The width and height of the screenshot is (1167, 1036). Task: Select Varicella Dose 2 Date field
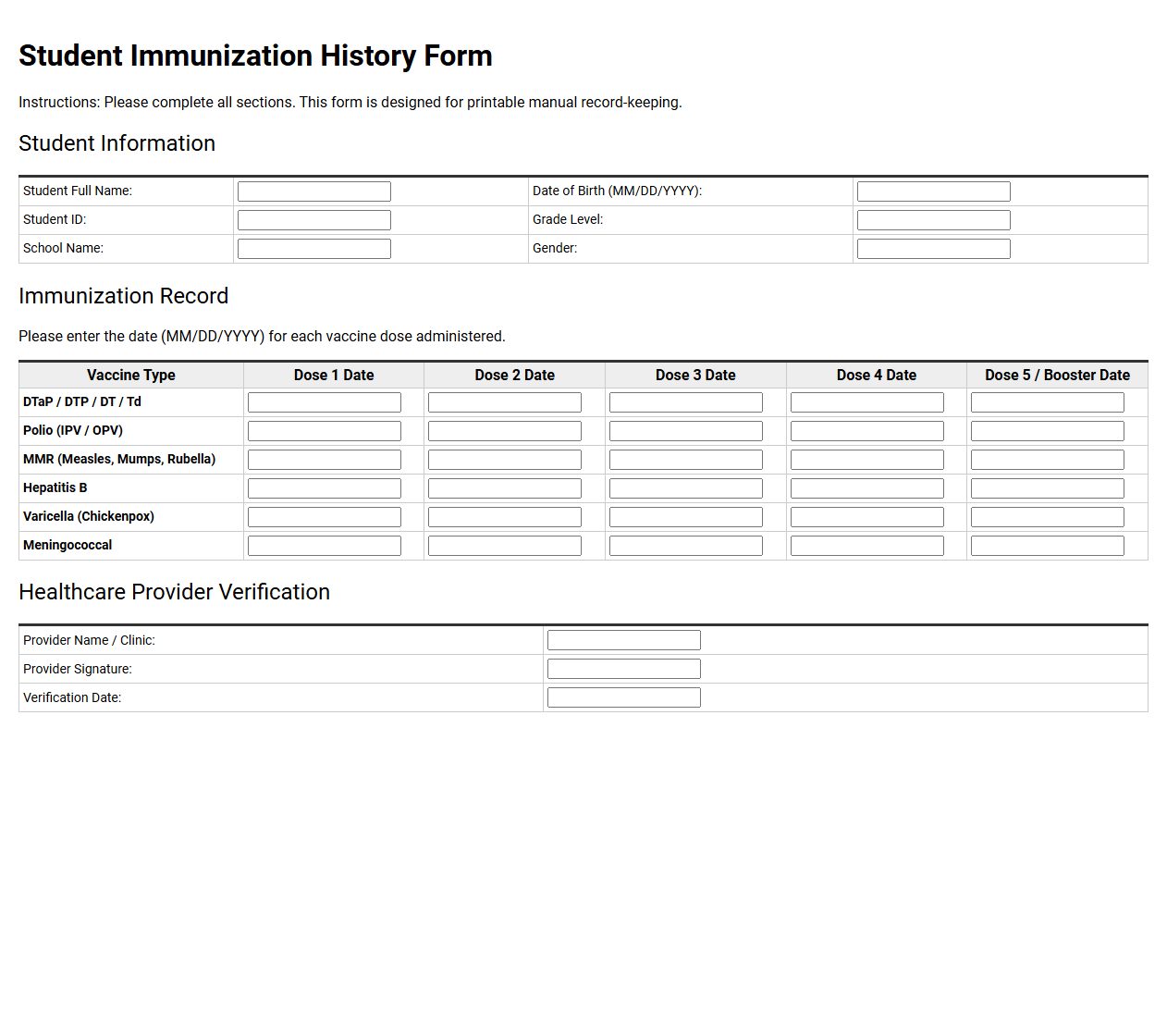point(505,517)
